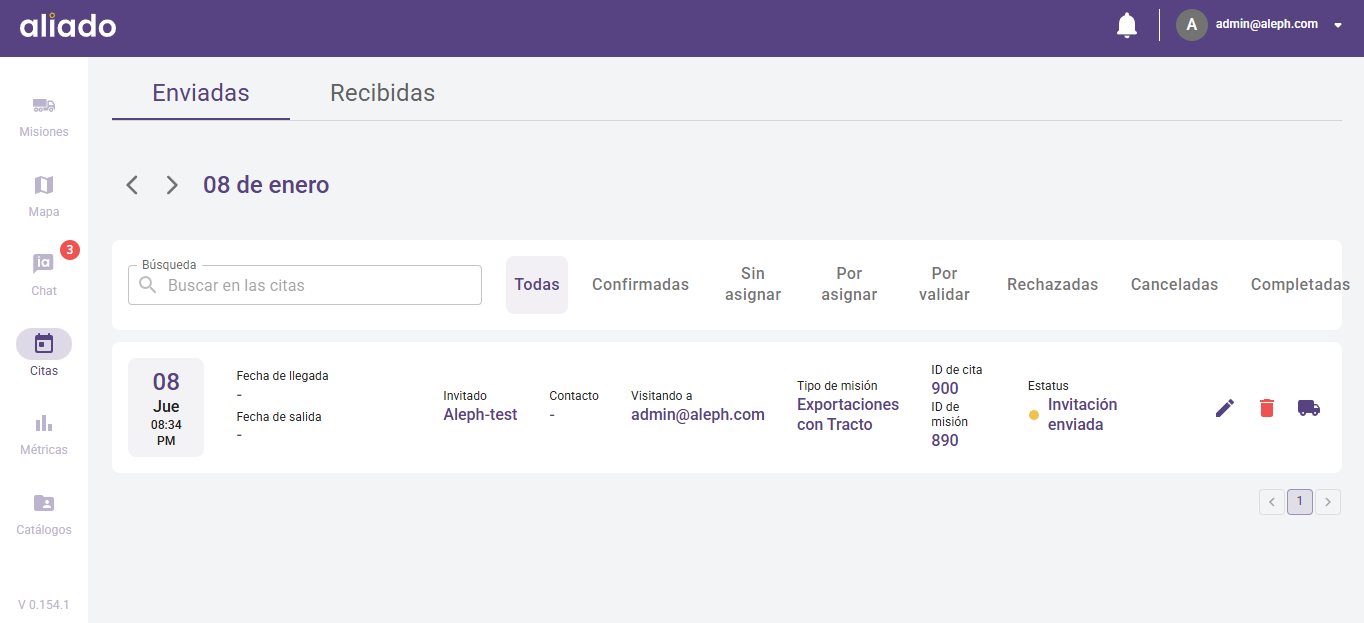1364x623 pixels.
Task: Open the Mapa section
Action: (x=44, y=196)
